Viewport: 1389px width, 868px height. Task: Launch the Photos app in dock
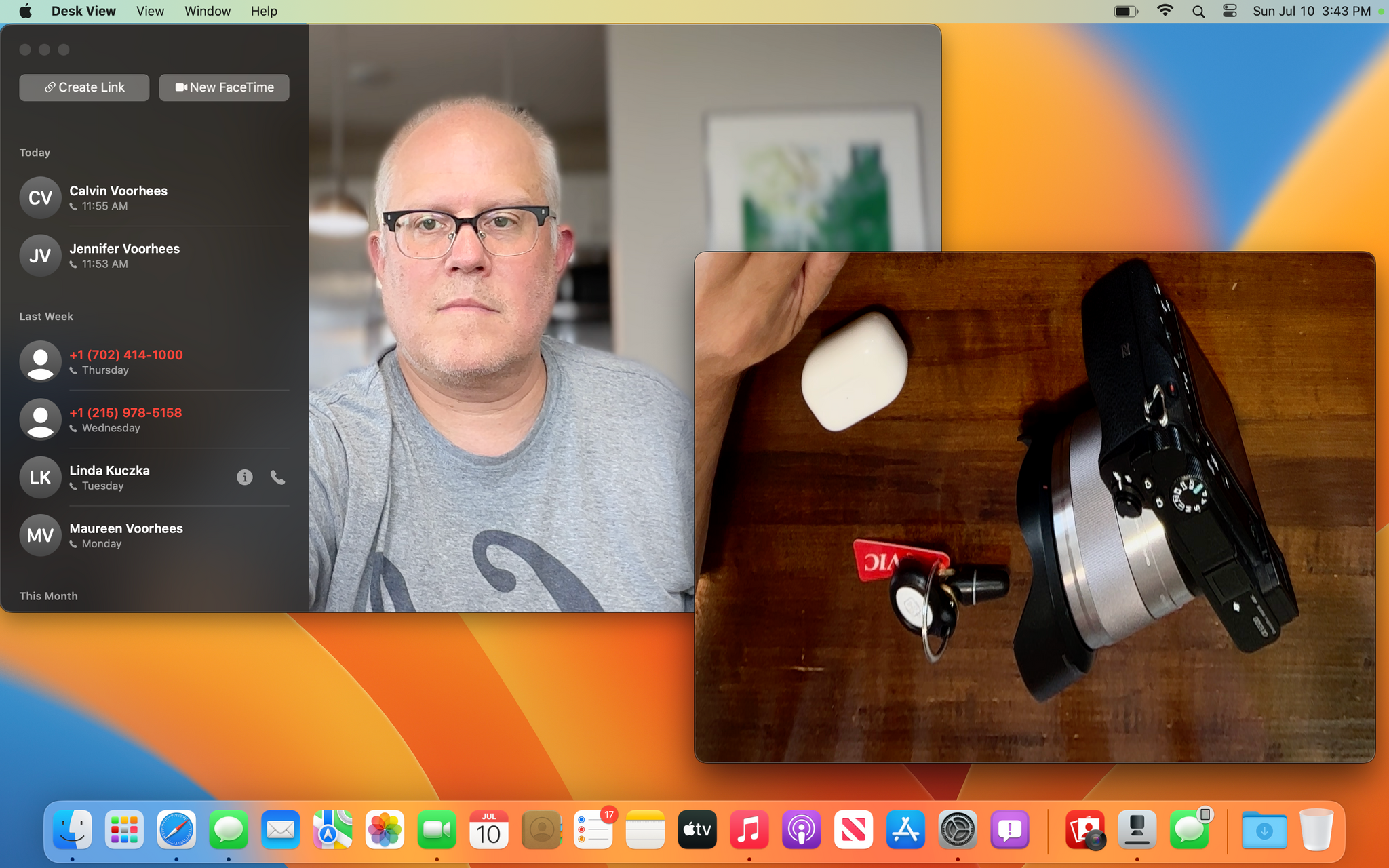tap(384, 830)
